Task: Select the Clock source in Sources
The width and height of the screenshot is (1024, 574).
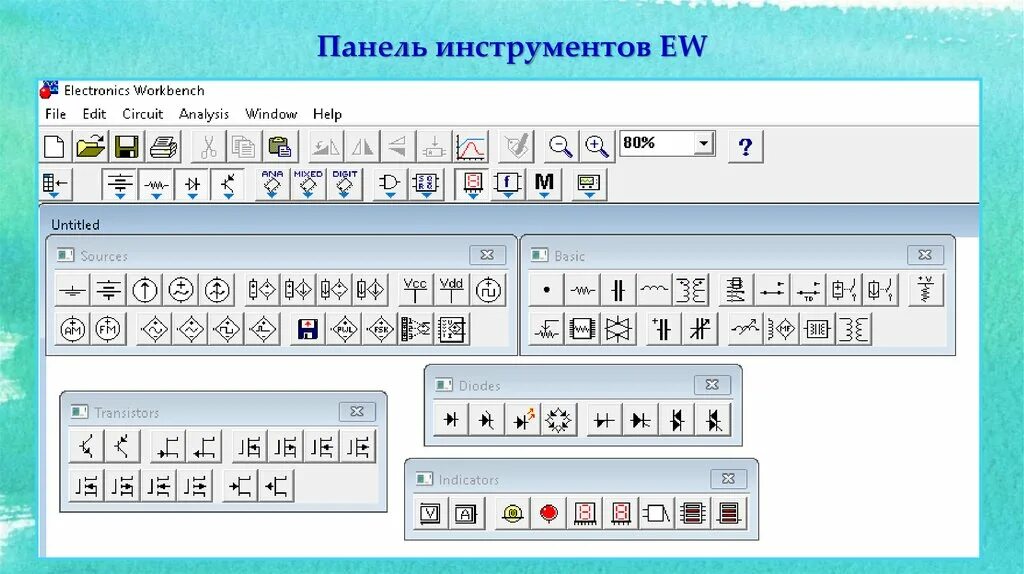Action: click(x=488, y=290)
